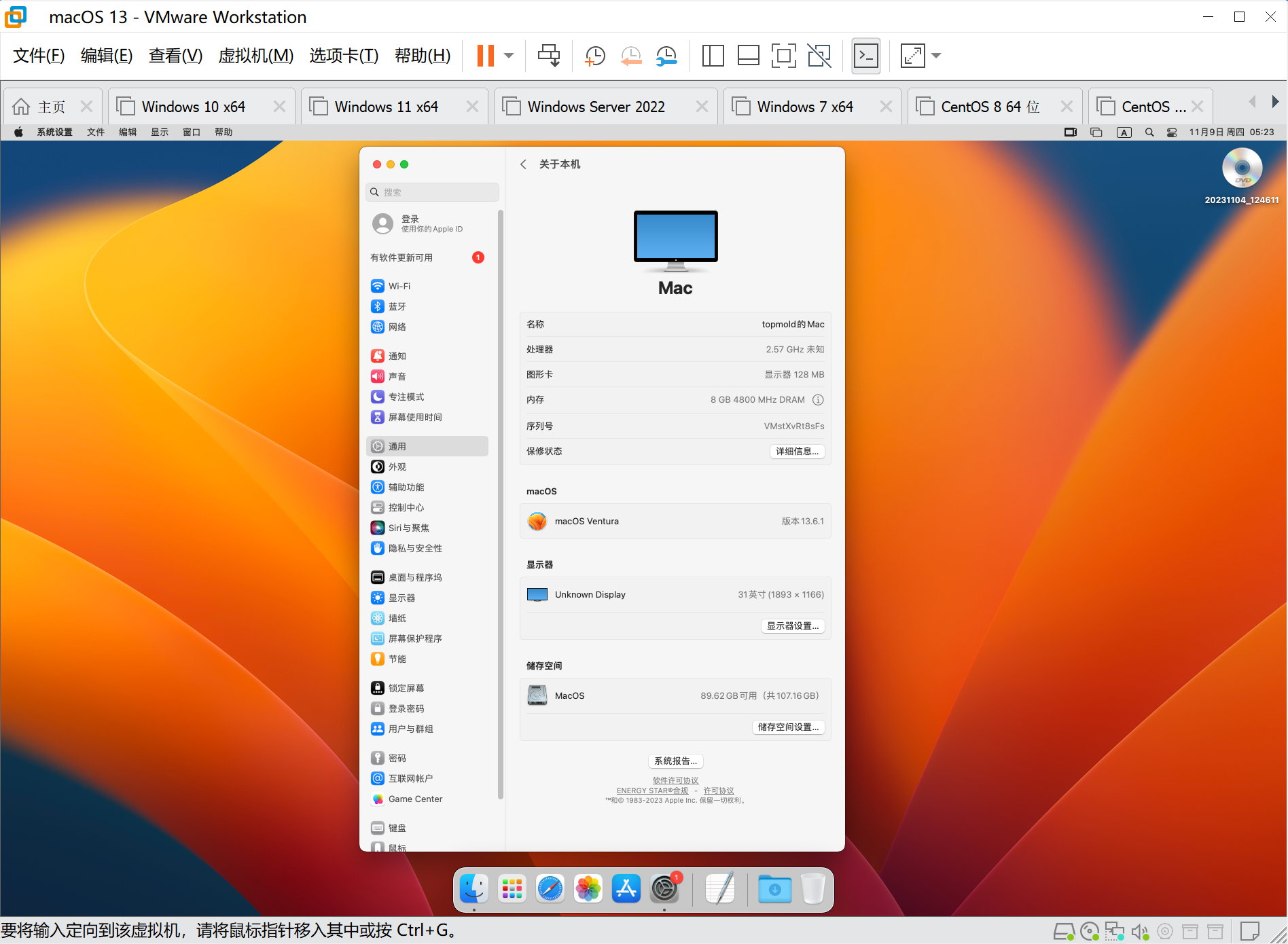Expand the stretch display dropdown arrow

pos(936,56)
